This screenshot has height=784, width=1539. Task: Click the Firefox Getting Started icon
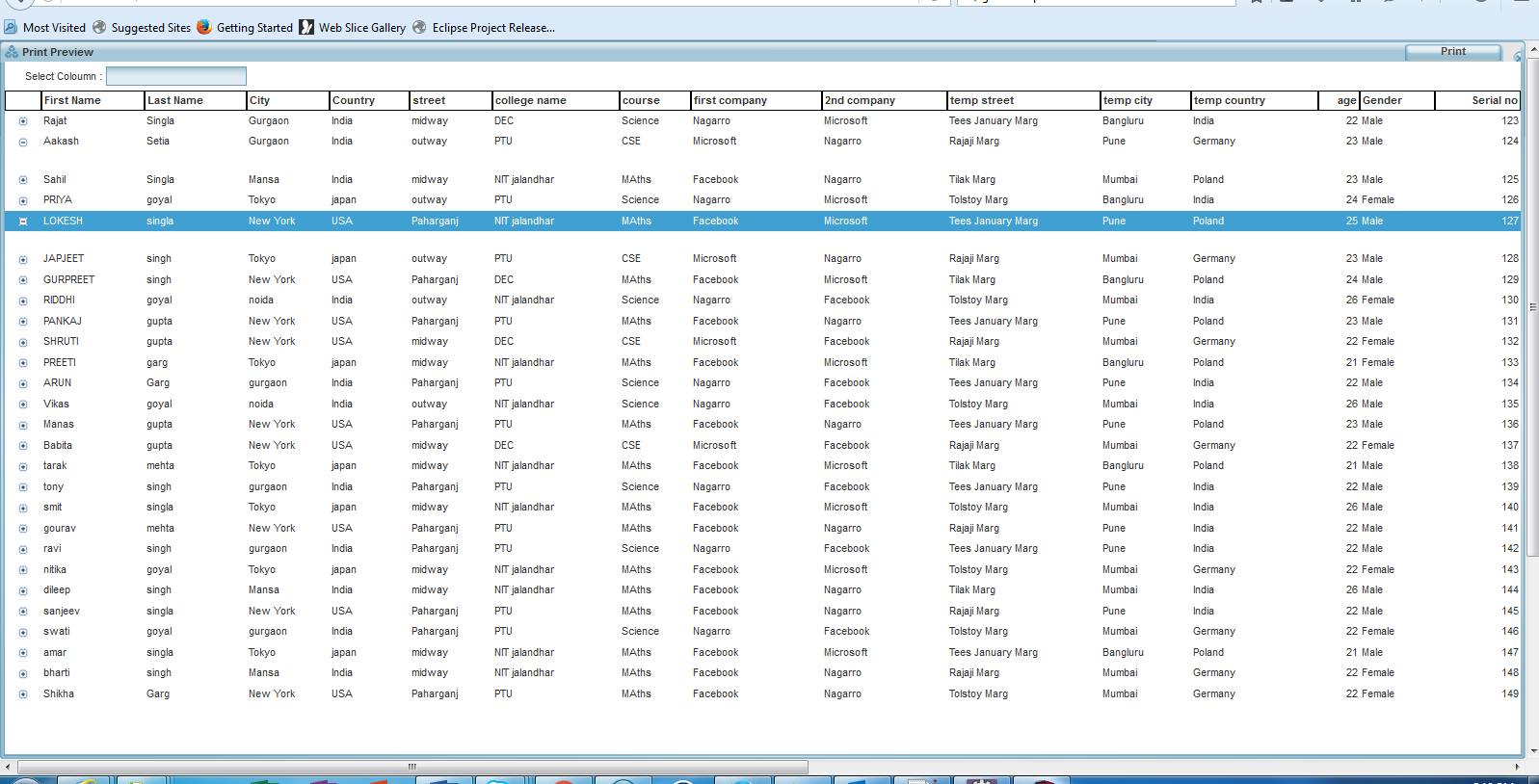pos(204,28)
